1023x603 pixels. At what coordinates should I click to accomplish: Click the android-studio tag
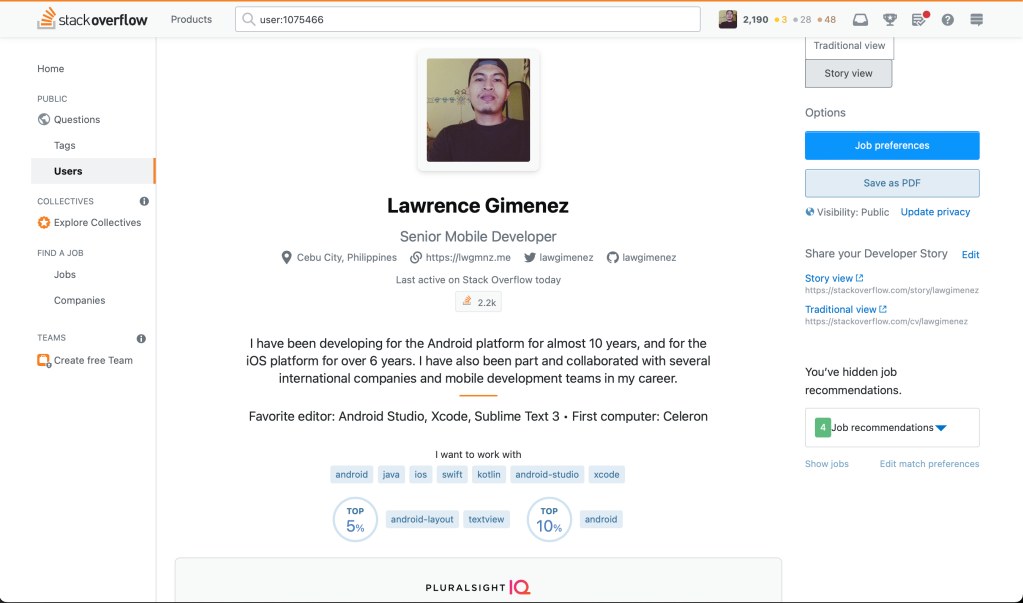click(546, 475)
